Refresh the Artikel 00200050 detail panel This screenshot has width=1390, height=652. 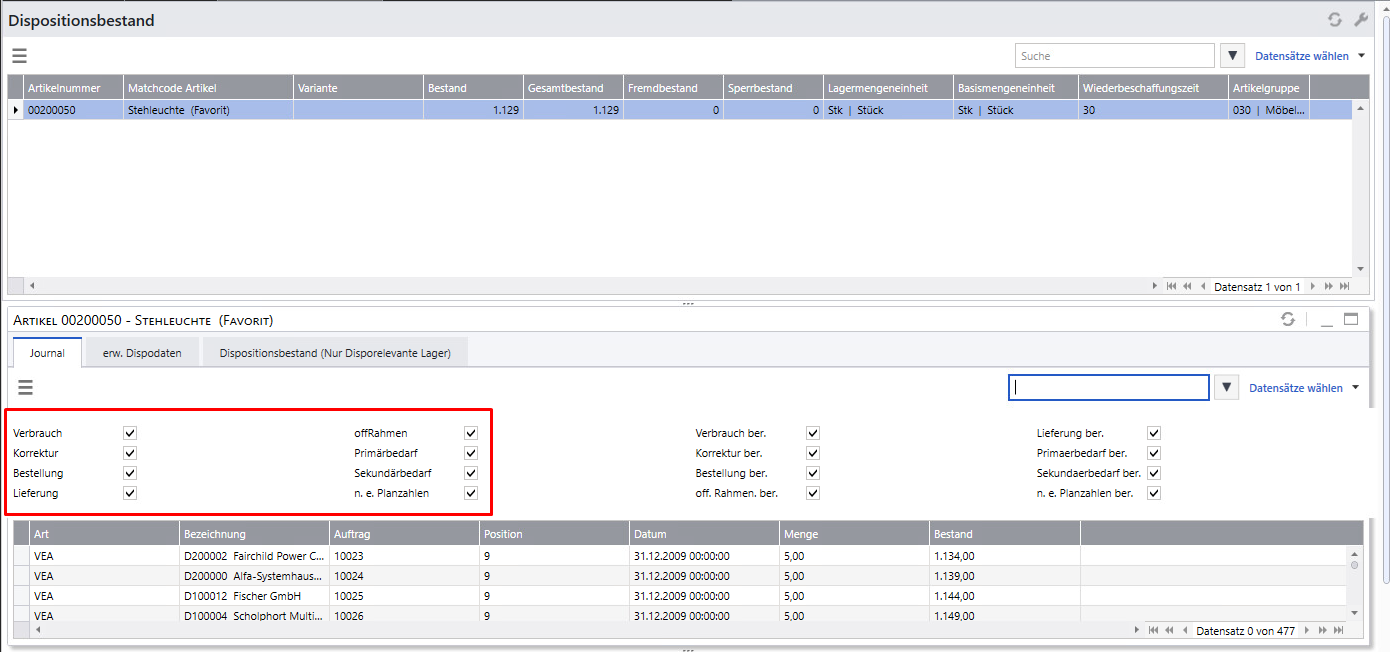pyautogui.click(x=1288, y=319)
